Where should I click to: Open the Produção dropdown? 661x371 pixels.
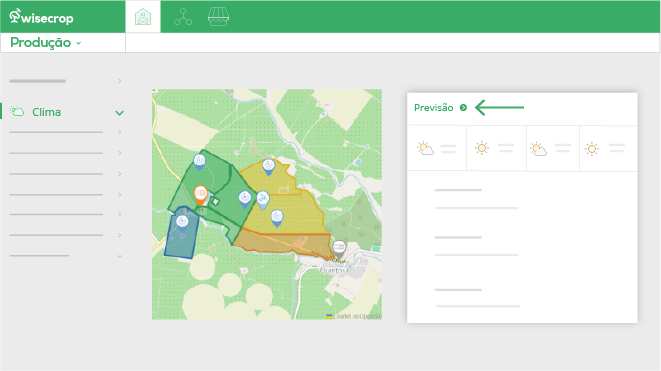point(46,43)
